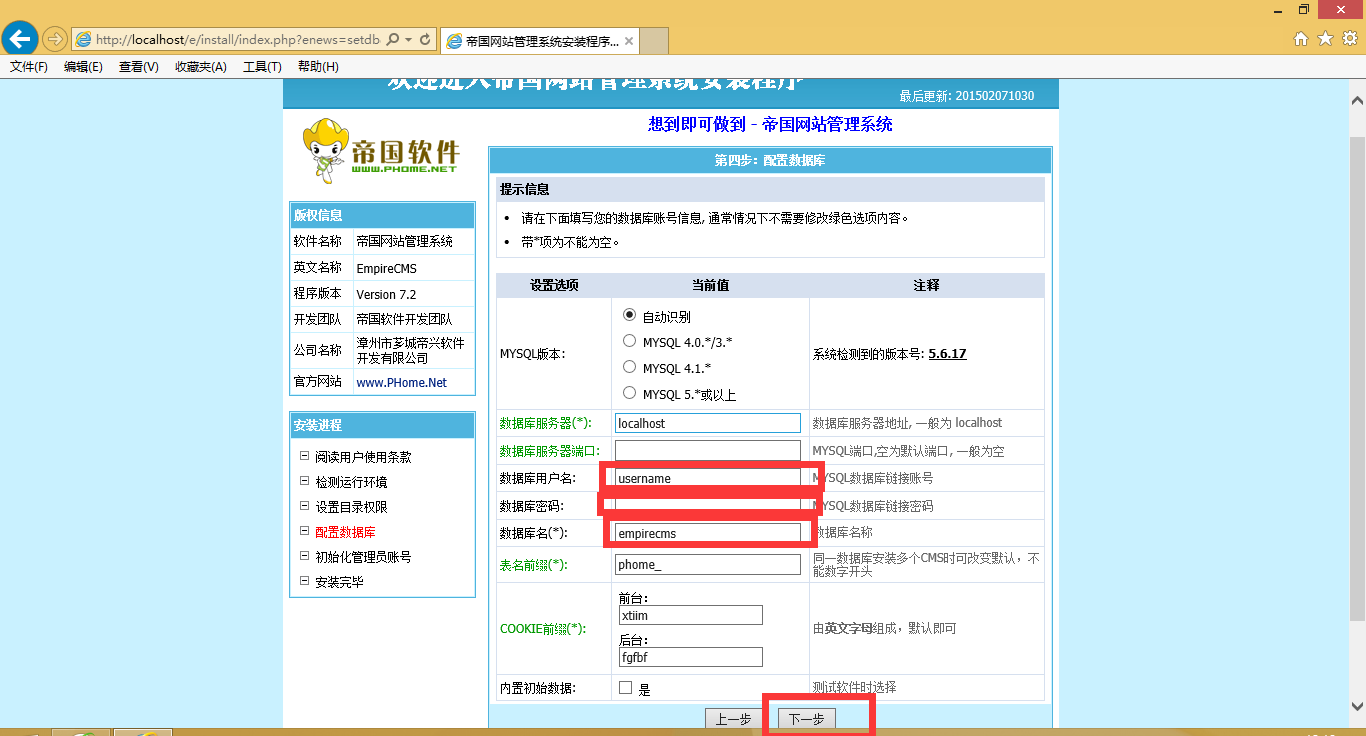Click the 设置目录权限 install step
The width and height of the screenshot is (1366, 736).
[351, 507]
